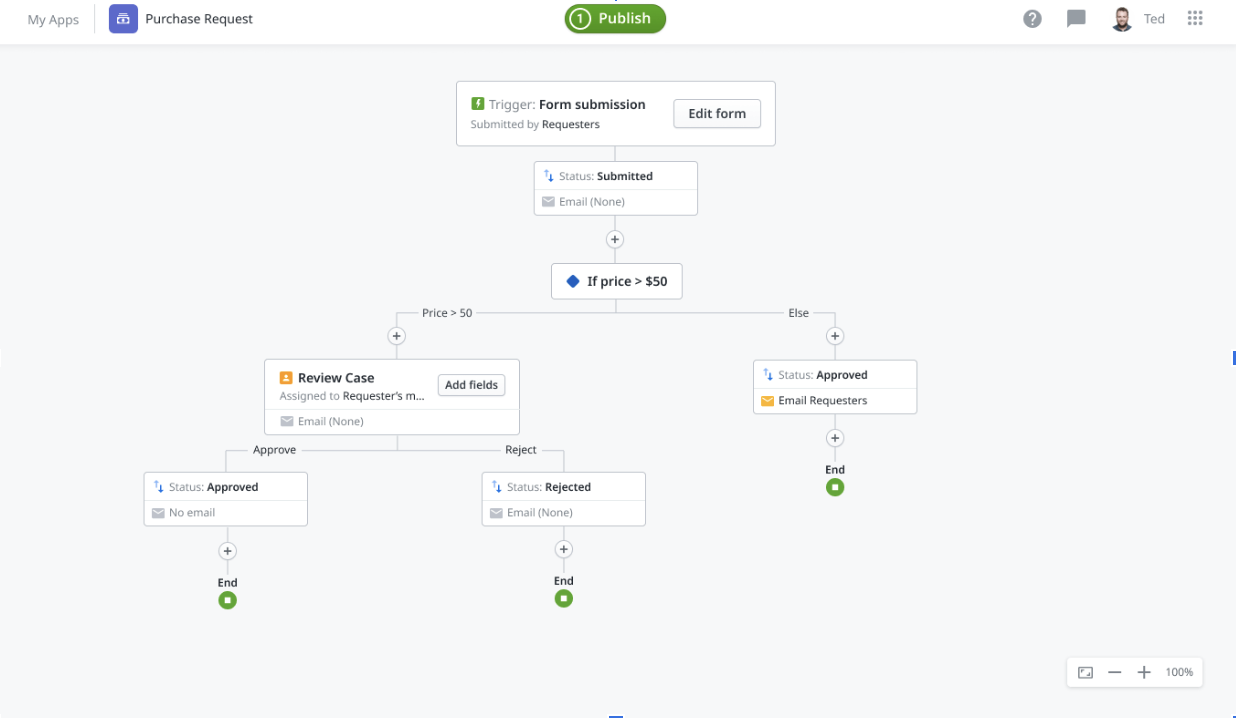
Task: Open the help question mark icon
Action: [x=1032, y=19]
